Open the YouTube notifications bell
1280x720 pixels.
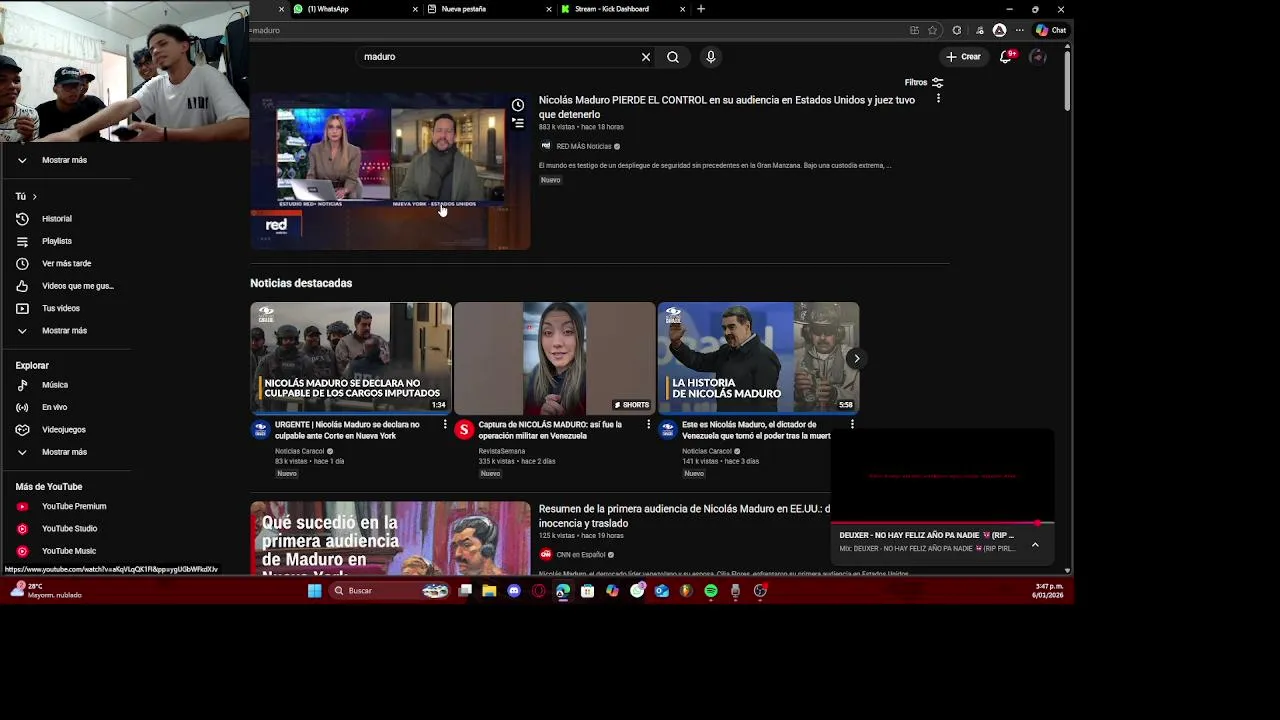coord(1006,57)
